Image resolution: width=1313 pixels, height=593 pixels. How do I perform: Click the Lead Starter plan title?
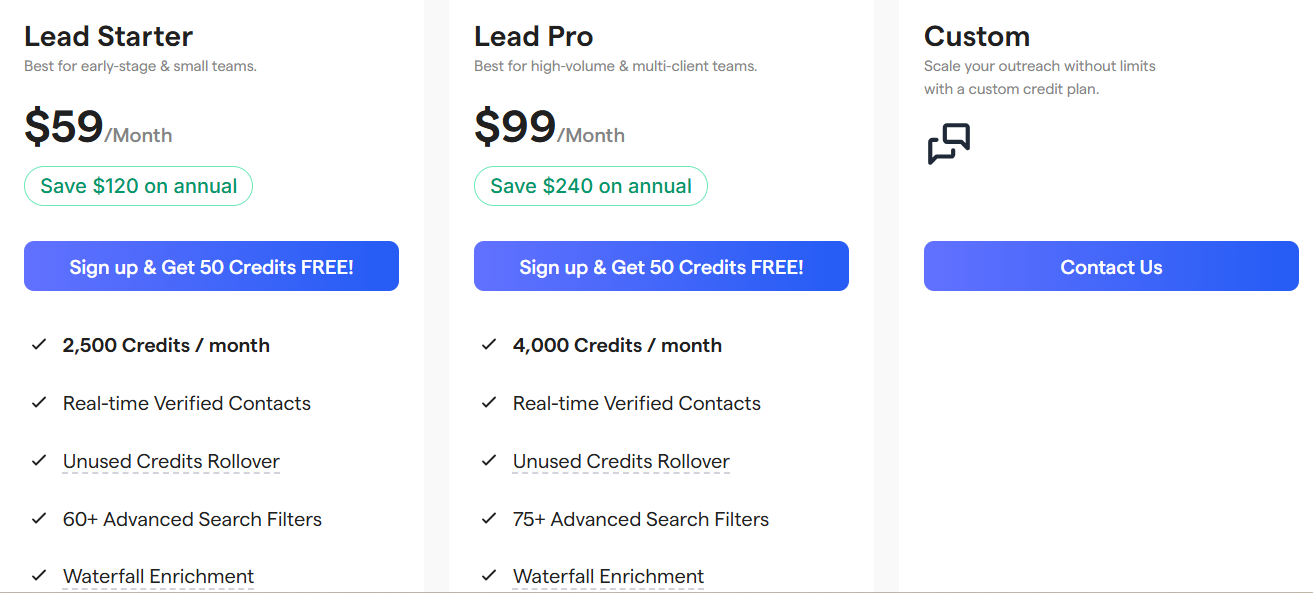(108, 36)
